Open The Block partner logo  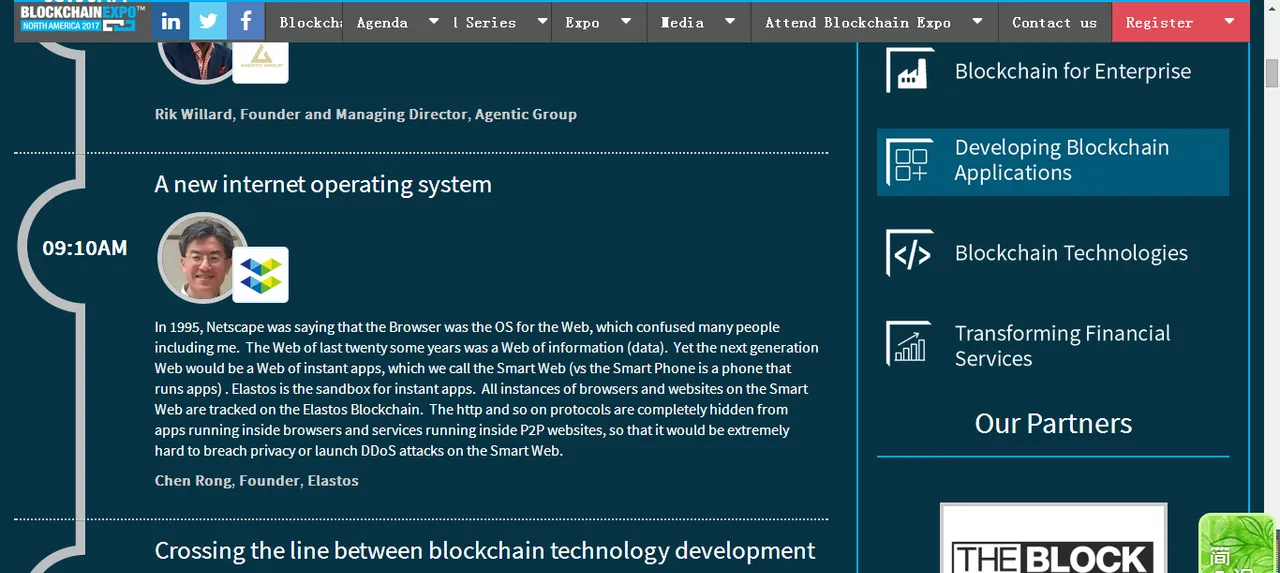(x=1053, y=539)
